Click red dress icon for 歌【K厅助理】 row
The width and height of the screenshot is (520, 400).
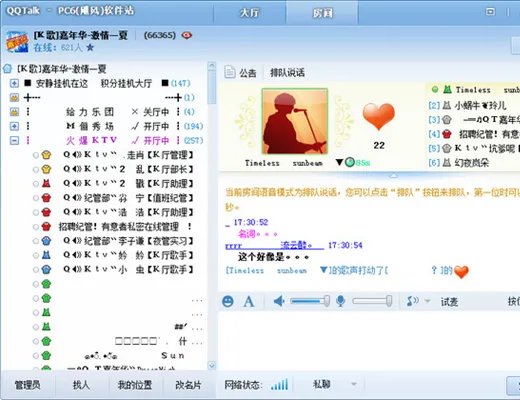click(46, 183)
